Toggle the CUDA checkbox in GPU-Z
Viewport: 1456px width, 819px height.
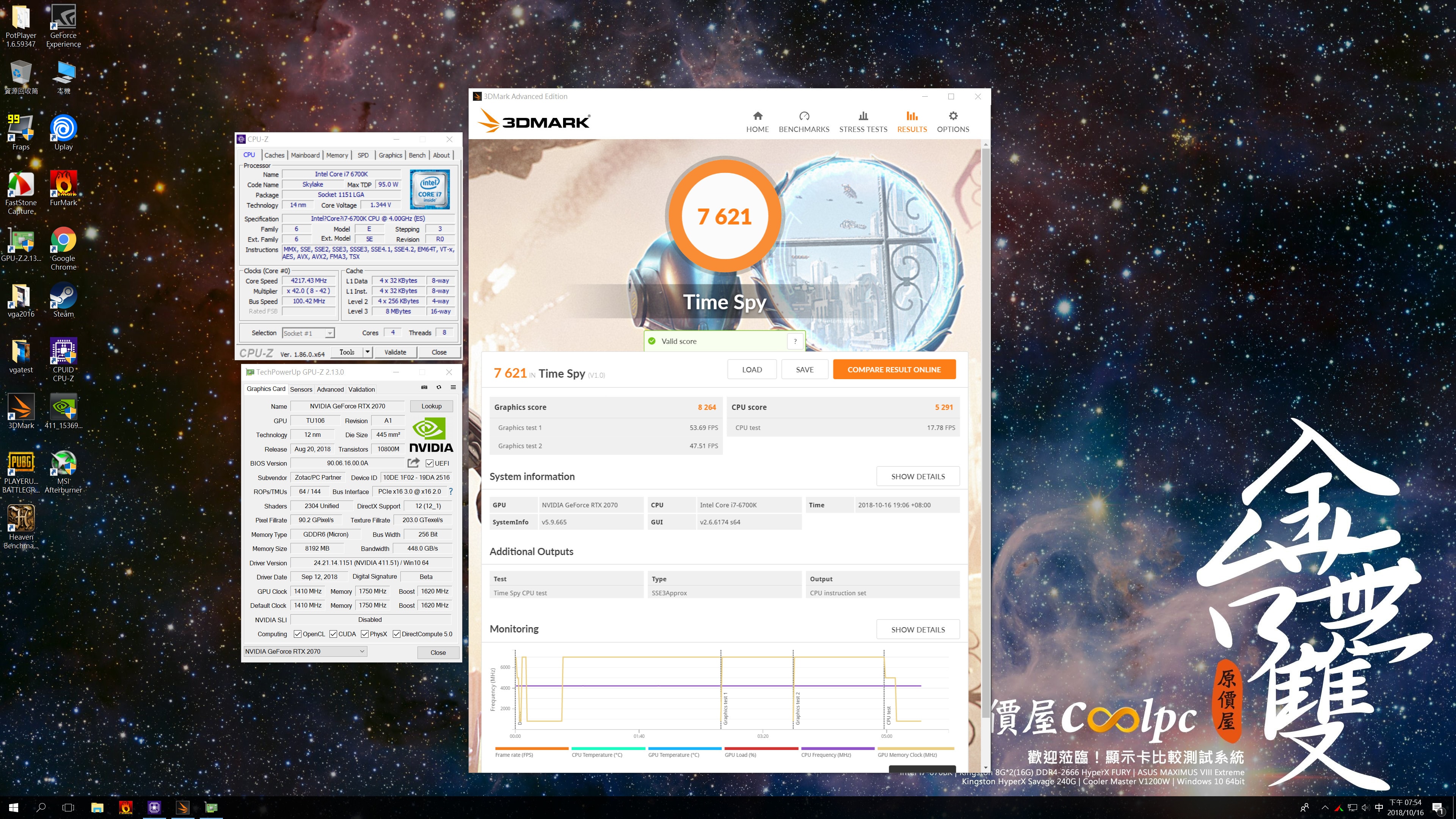pos(333,634)
